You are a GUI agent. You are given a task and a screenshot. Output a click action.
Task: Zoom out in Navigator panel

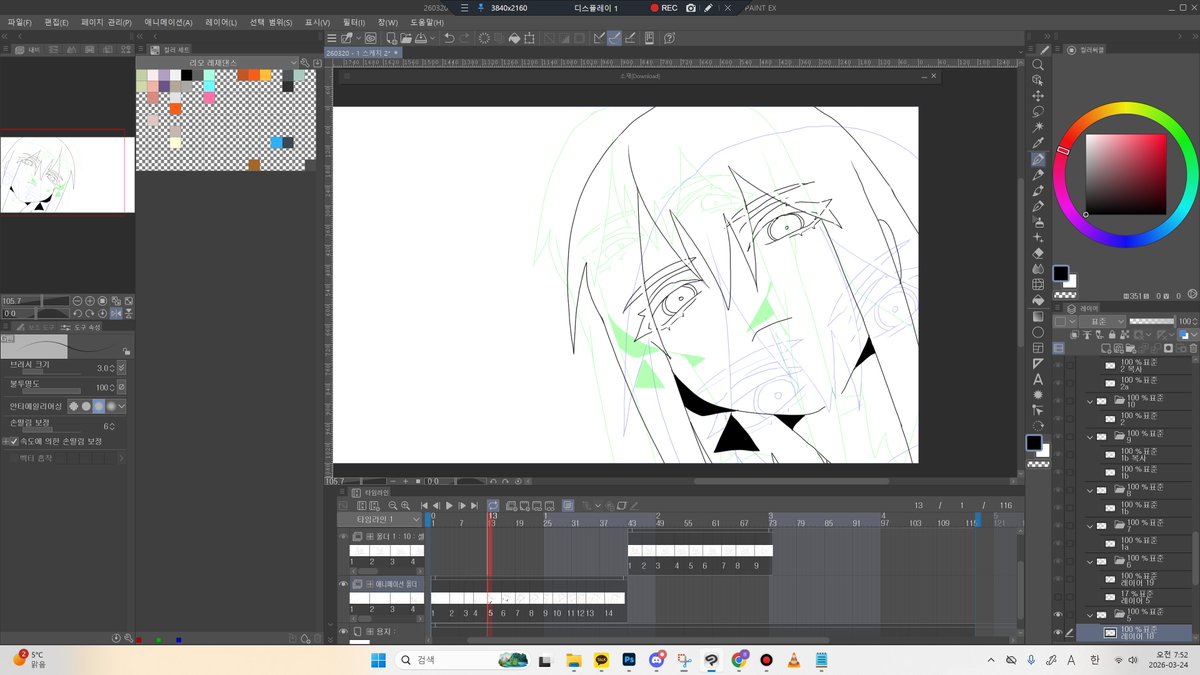(77, 300)
